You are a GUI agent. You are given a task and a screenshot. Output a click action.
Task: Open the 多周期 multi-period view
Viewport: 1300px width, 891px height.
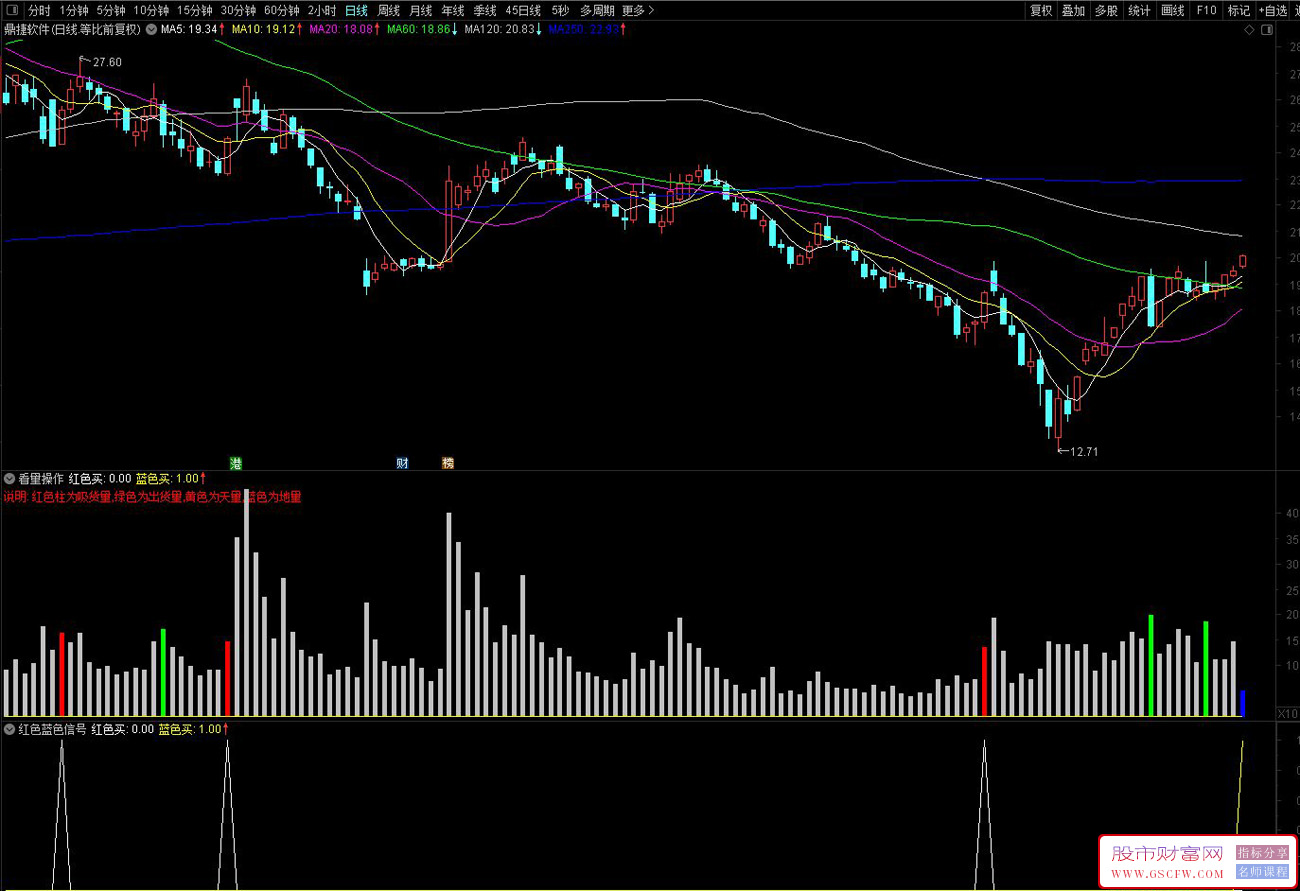click(x=597, y=10)
